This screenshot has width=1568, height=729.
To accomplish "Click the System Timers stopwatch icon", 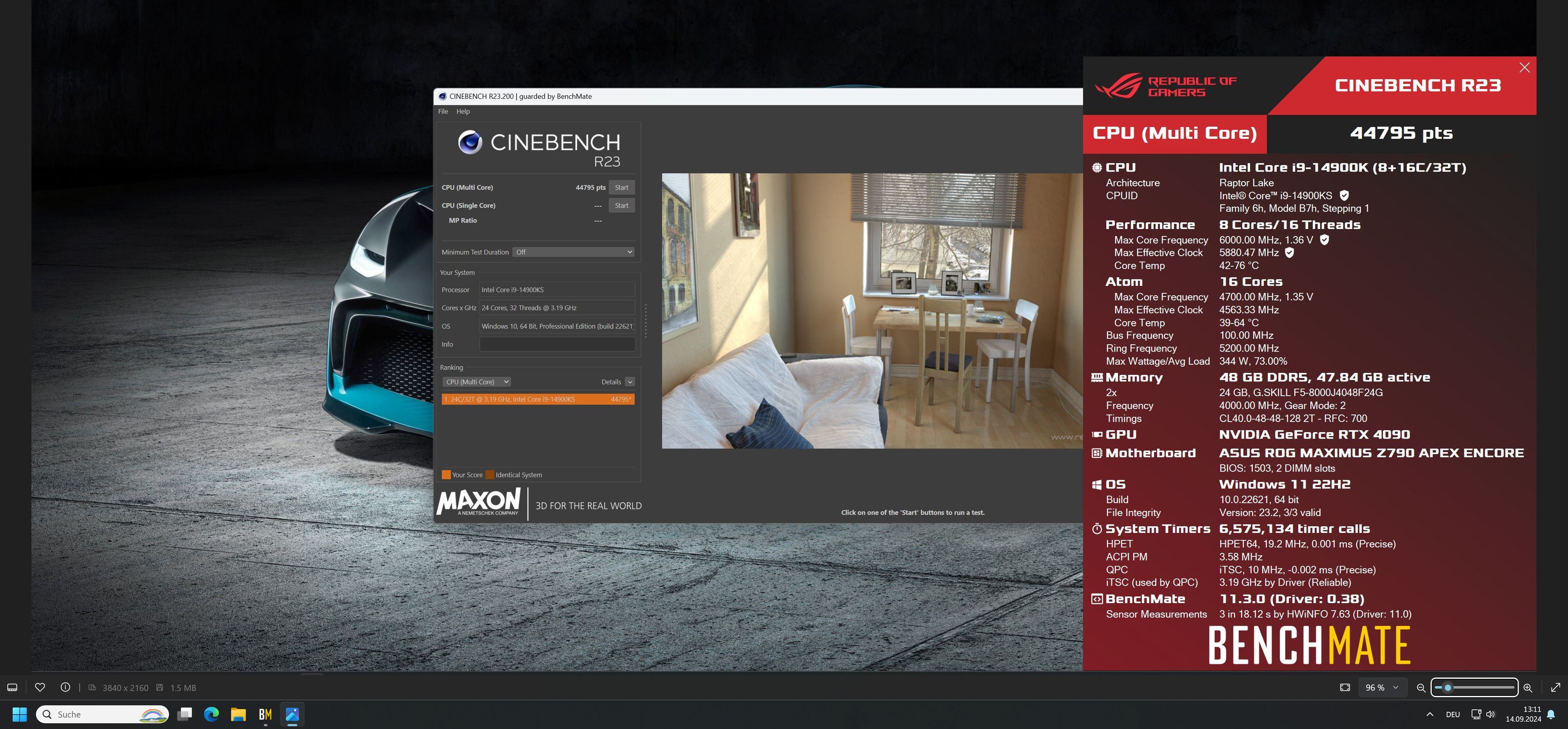I will pyautogui.click(x=1097, y=528).
